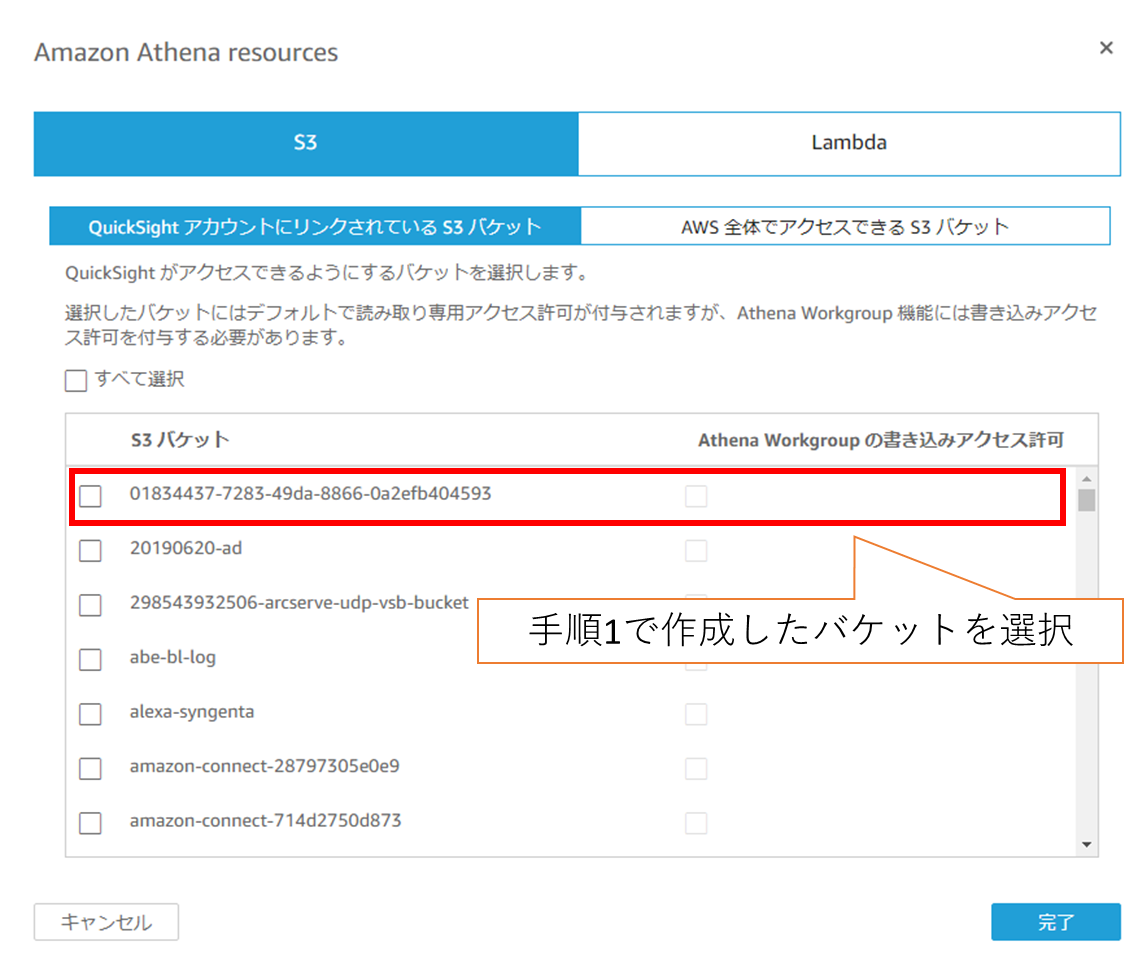Viewport: 1138px width, 955px height.
Task: Check the 20190620-ad bucket checkbox
Action: [x=90, y=550]
